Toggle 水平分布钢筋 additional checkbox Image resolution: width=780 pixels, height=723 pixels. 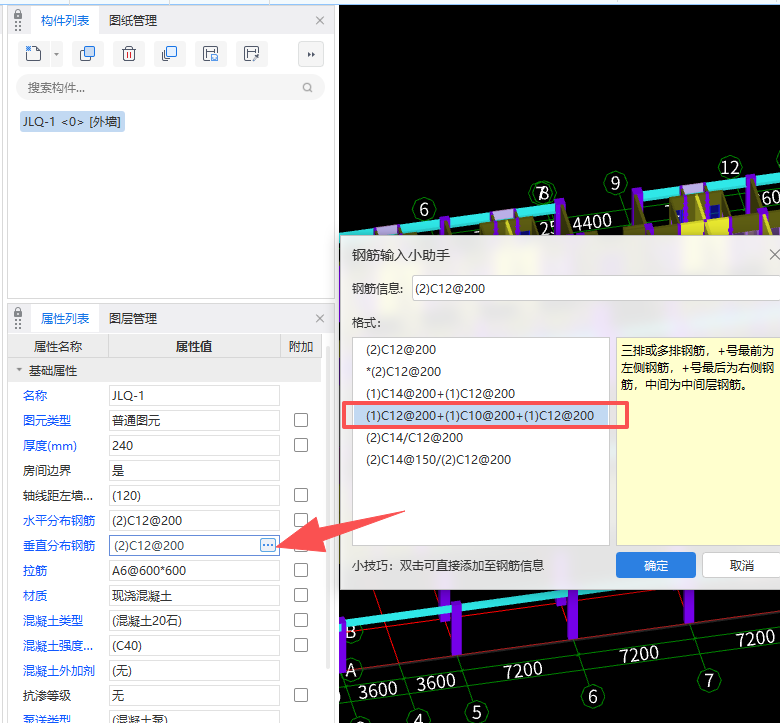pyautogui.click(x=301, y=520)
